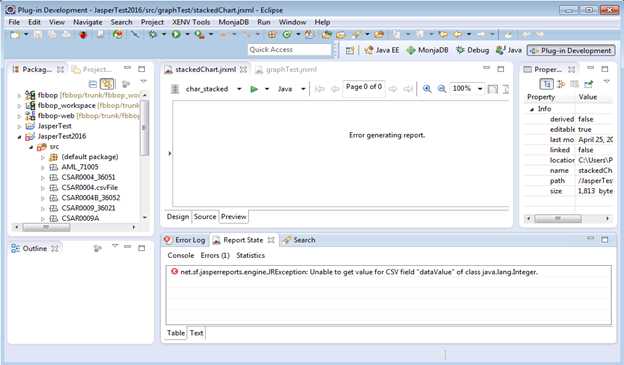Go to next page of preview
Viewport: 624px width, 365px height.
coord(393,89)
